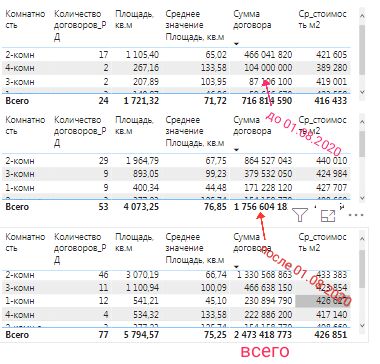Click scroll-up arrow of the top table
Image resolution: width=380 pixels, height=364 pixels.
click(363, 16)
